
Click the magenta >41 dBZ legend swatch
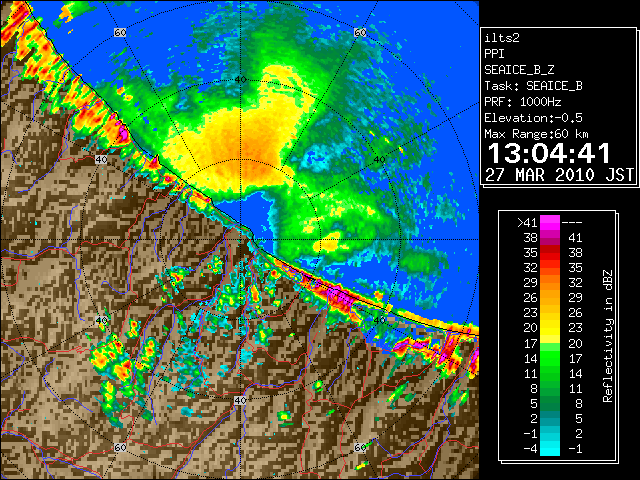[550, 222]
